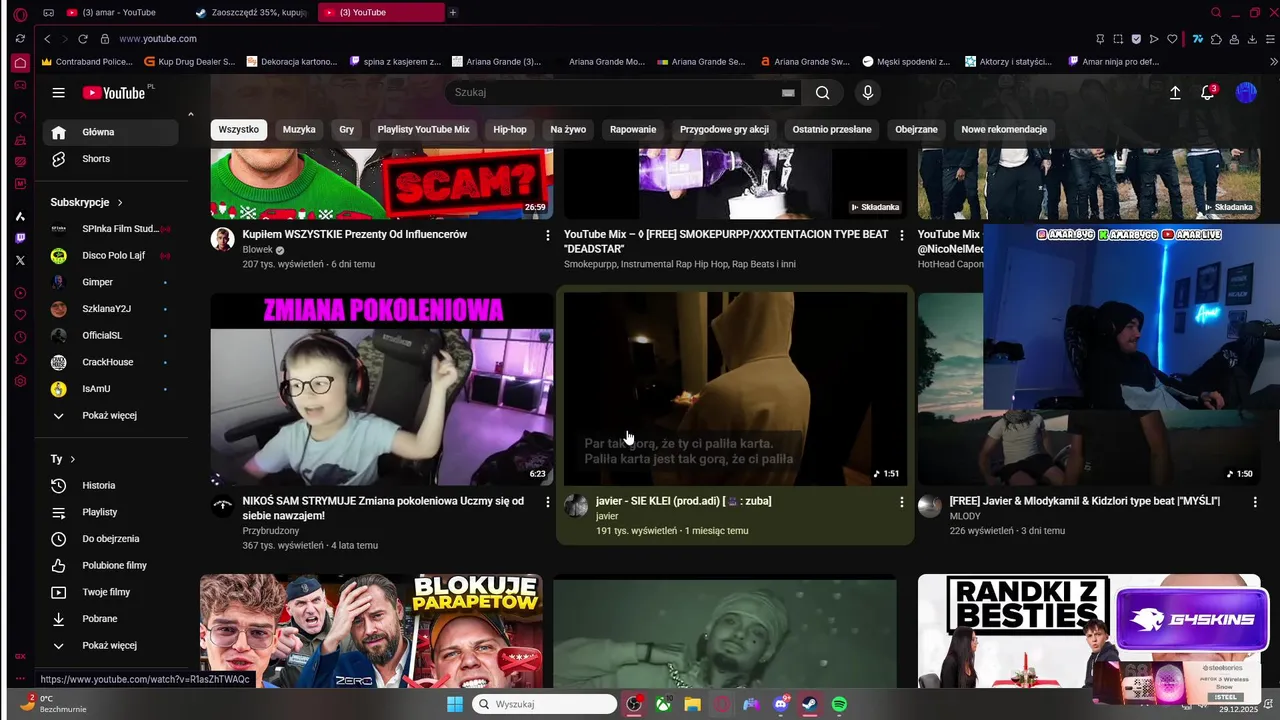Open browser downloads icon in toolbar

coord(1251,39)
